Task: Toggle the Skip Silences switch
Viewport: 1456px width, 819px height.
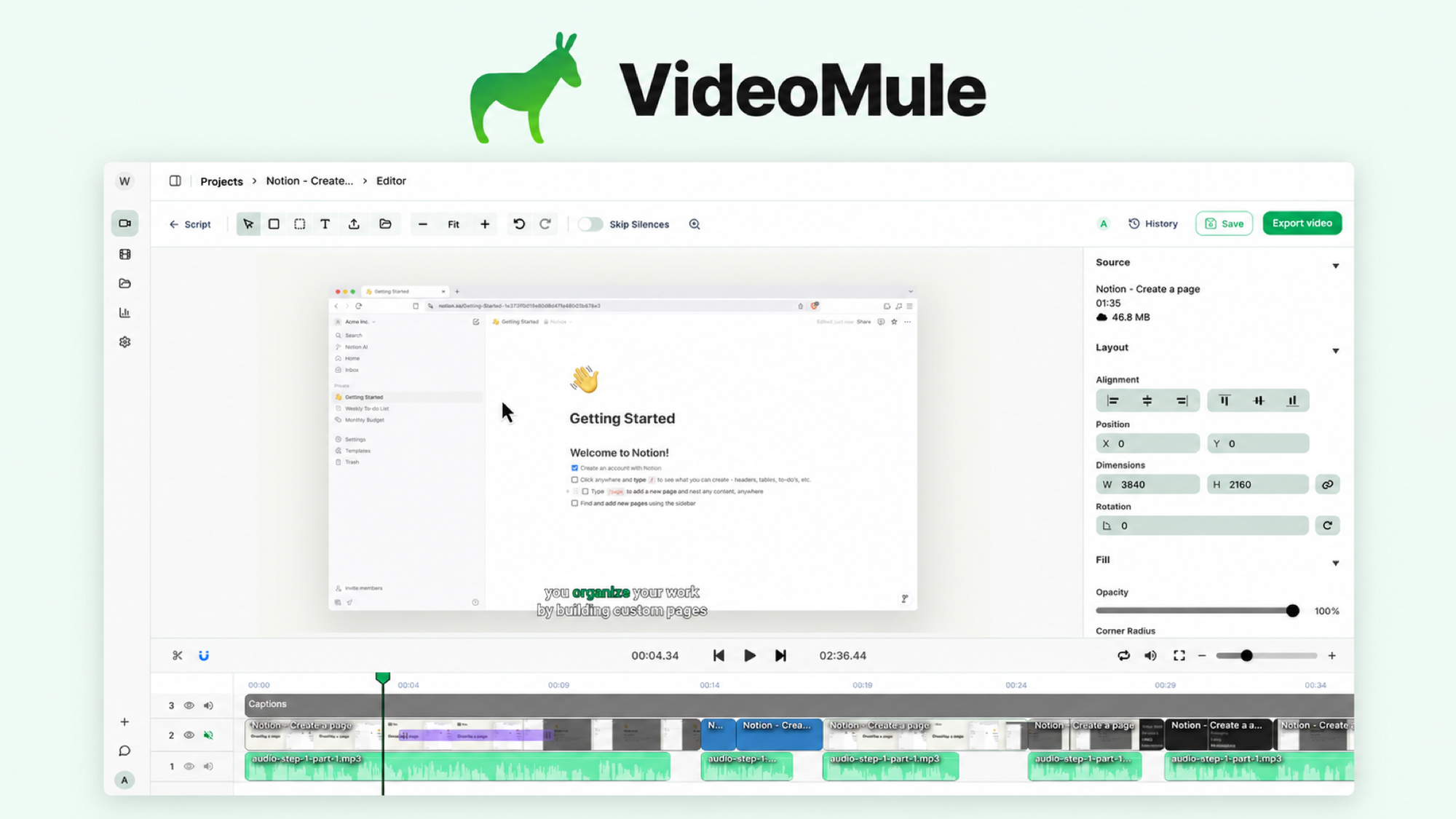Action: click(x=590, y=224)
